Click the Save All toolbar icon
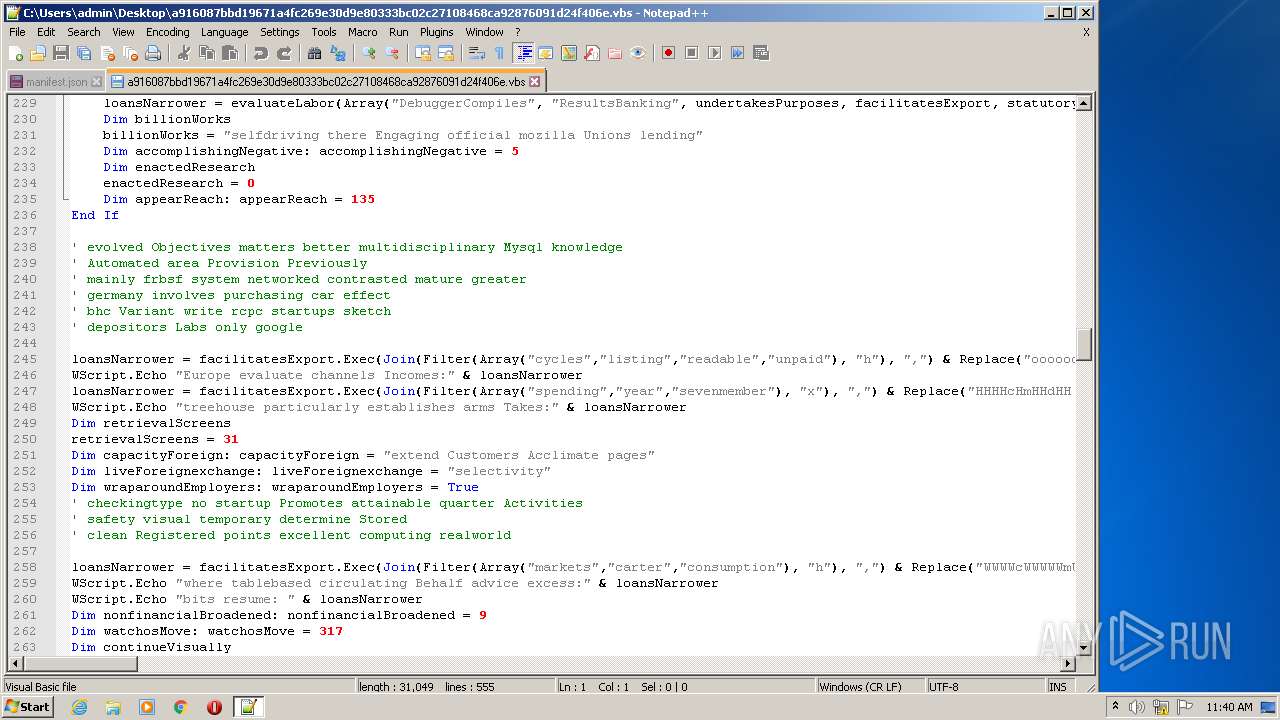1280x720 pixels. (84, 53)
